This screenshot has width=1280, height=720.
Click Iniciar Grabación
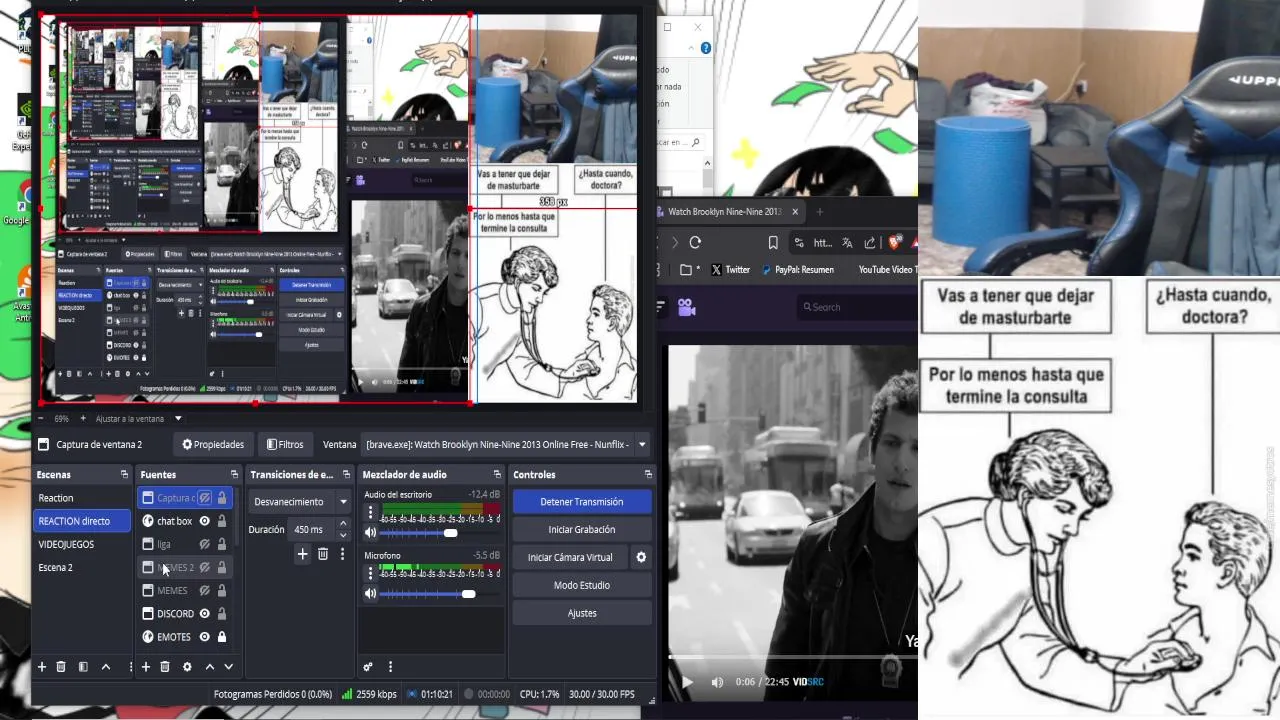[582, 530]
